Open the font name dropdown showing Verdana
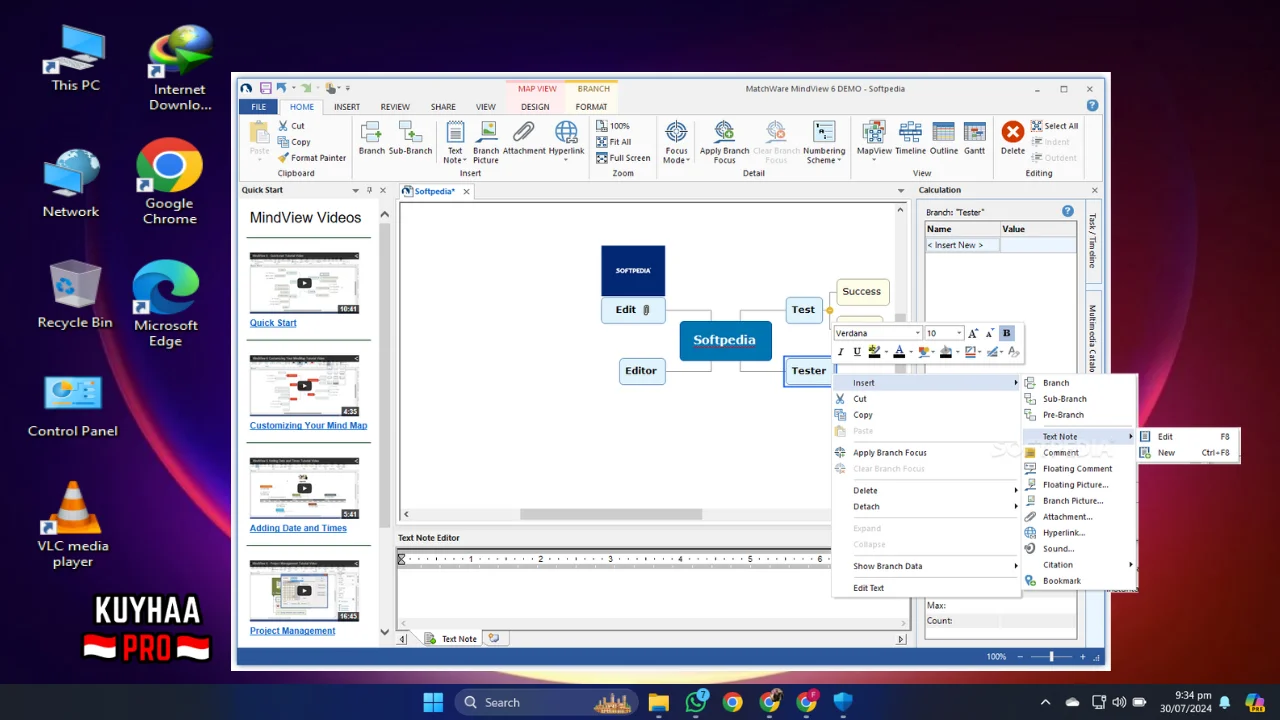 click(x=917, y=333)
